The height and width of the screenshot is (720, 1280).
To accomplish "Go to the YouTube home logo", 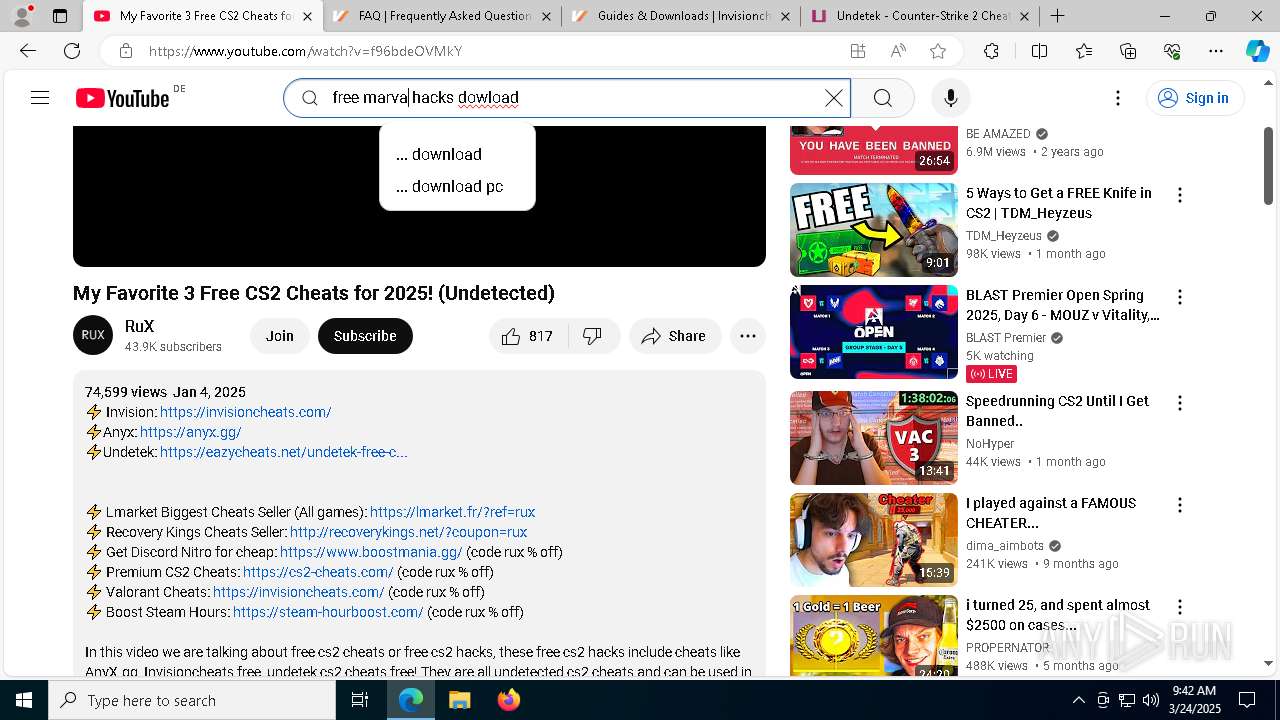I will (122, 98).
